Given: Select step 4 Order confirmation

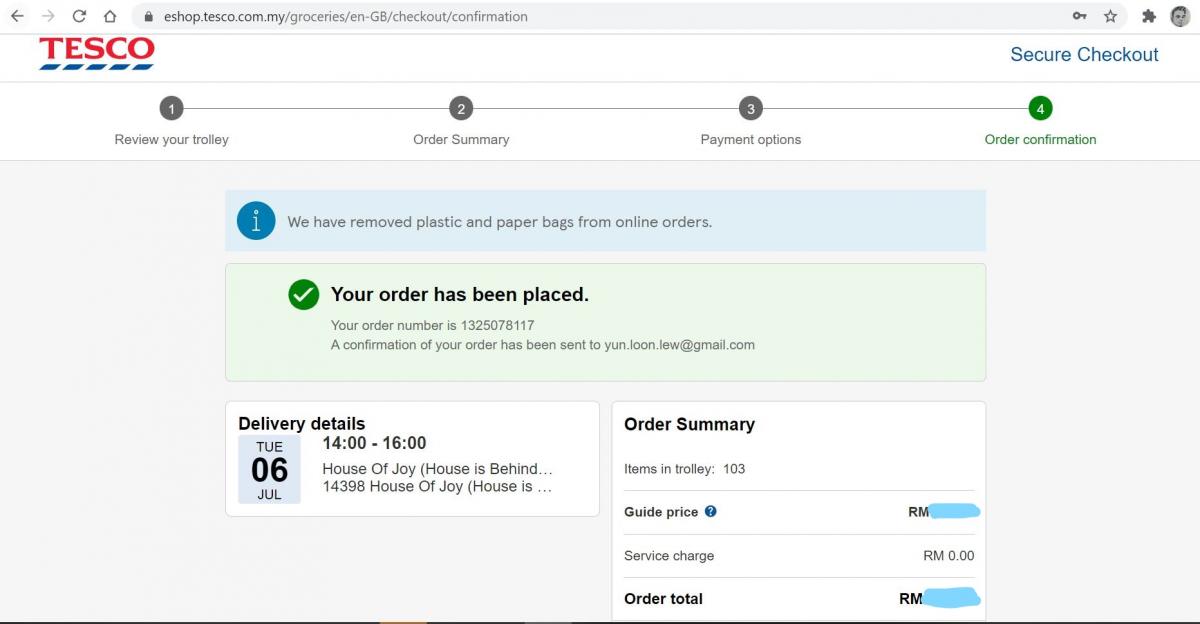Looking at the screenshot, I should 1040,109.
